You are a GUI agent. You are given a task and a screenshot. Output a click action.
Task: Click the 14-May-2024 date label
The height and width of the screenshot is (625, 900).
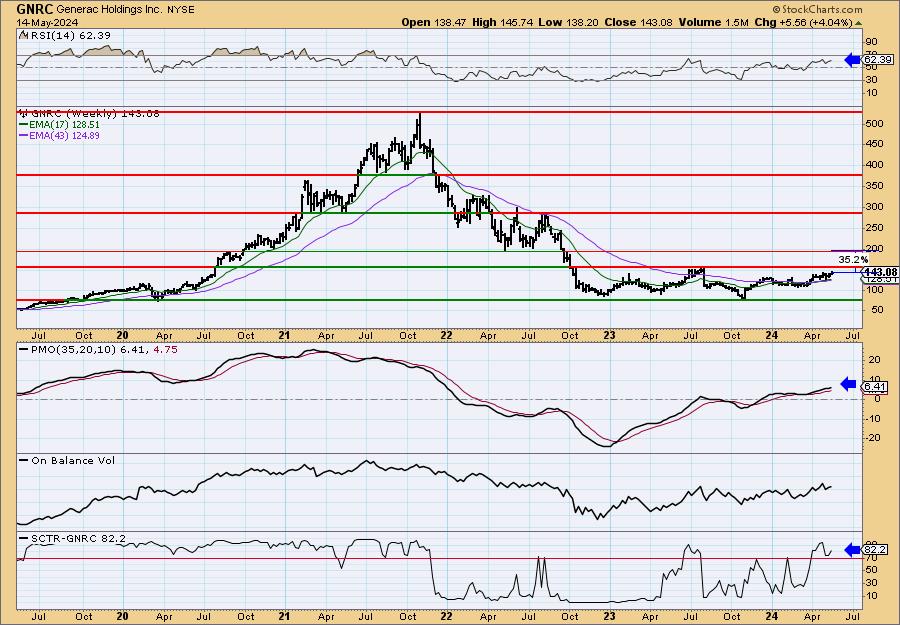click(x=47, y=22)
